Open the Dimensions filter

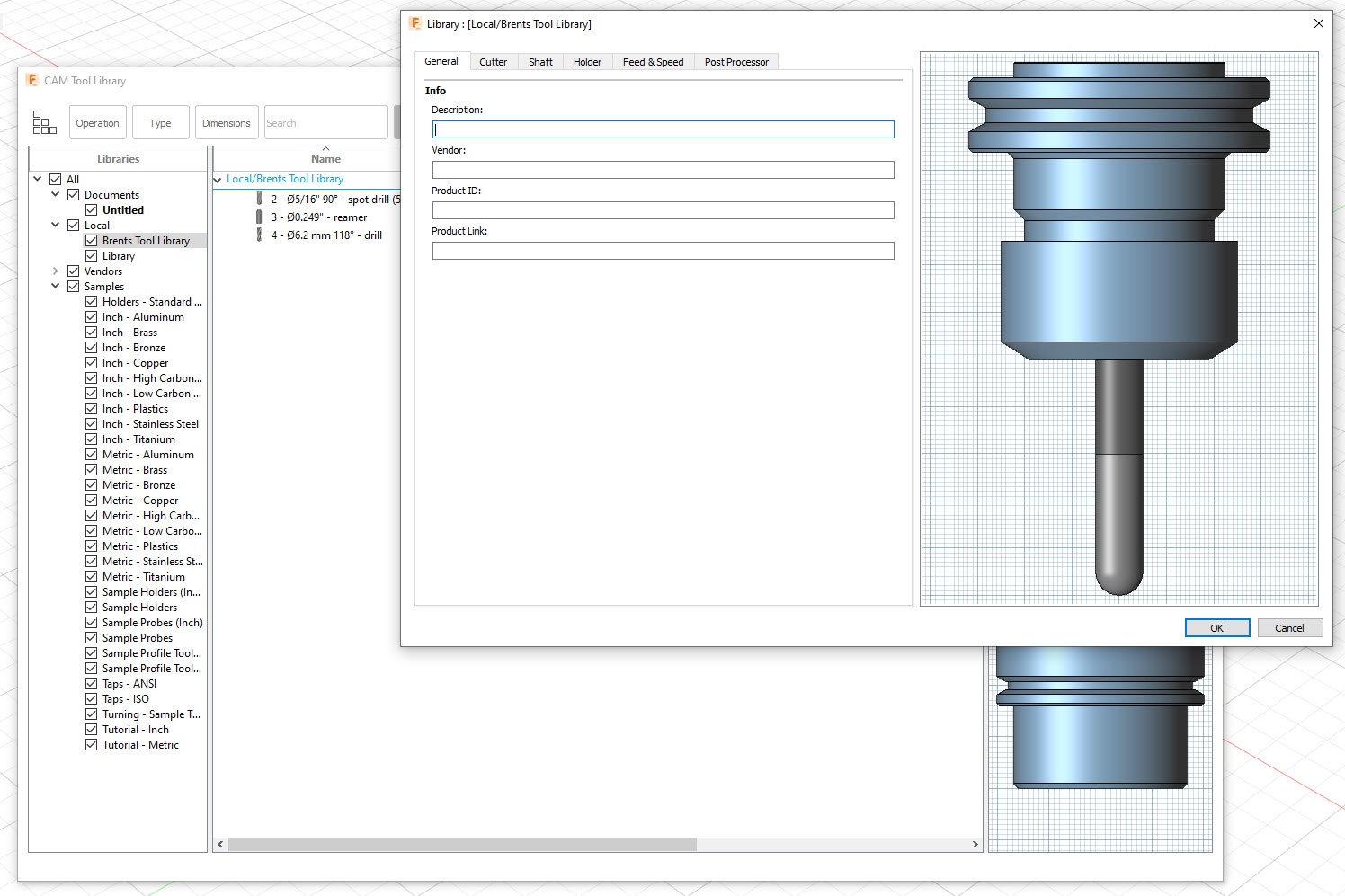(x=227, y=121)
